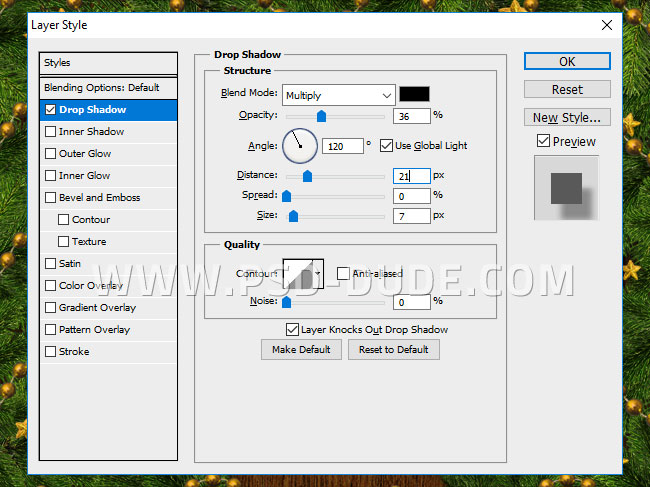Click the Reset button
This screenshot has height=487, width=650.
click(567, 89)
